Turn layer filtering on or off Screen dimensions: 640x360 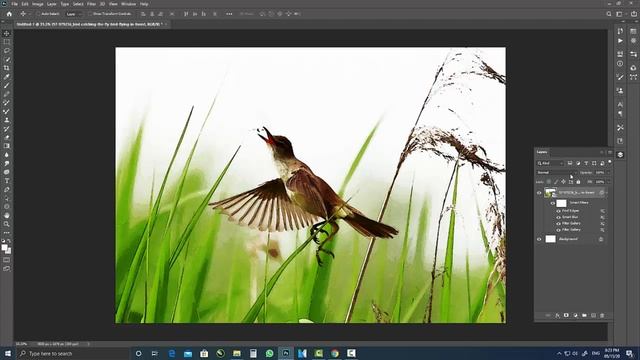click(609, 162)
